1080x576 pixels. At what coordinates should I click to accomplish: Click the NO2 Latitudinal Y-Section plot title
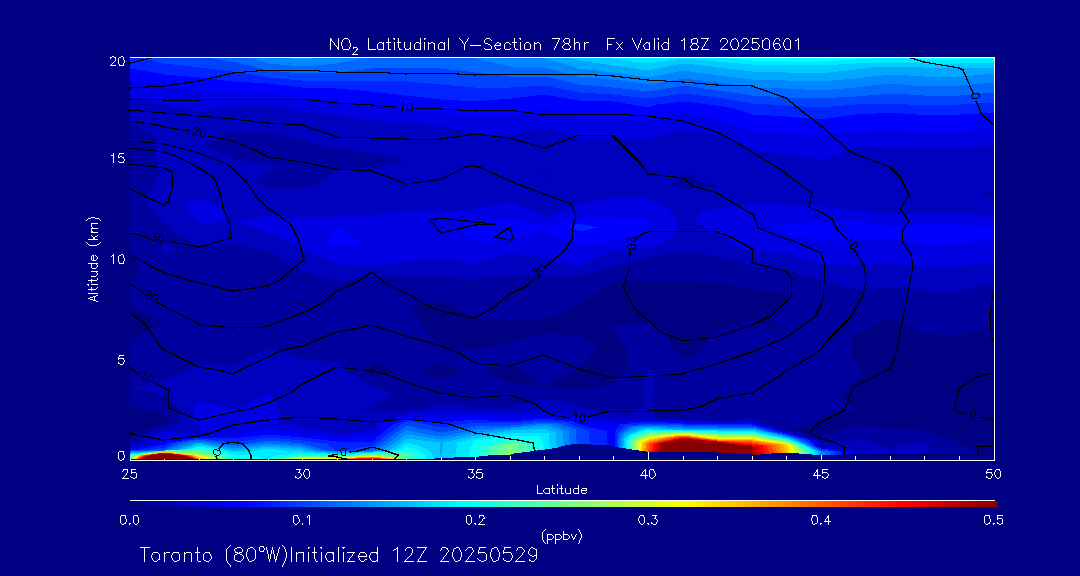coord(565,44)
